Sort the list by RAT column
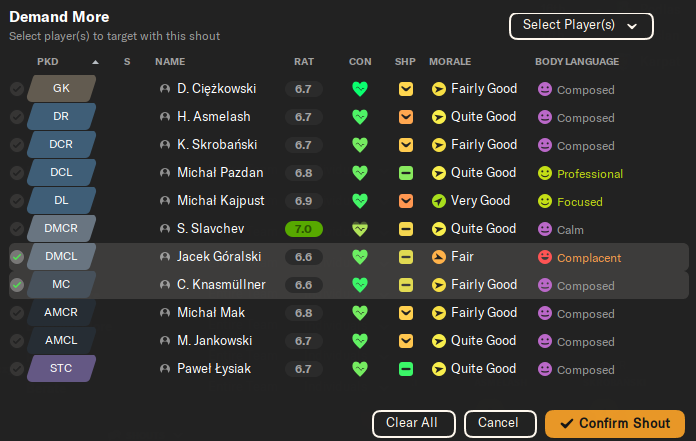 304,62
